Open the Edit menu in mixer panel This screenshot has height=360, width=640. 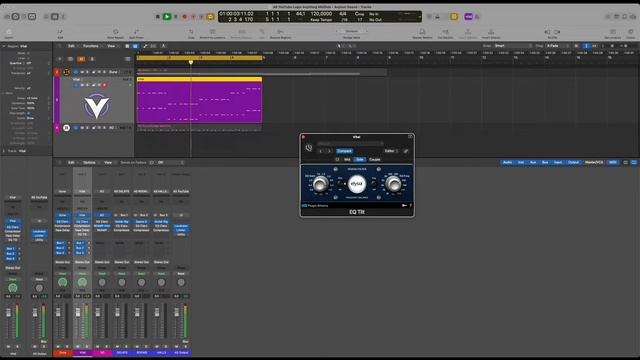point(71,162)
